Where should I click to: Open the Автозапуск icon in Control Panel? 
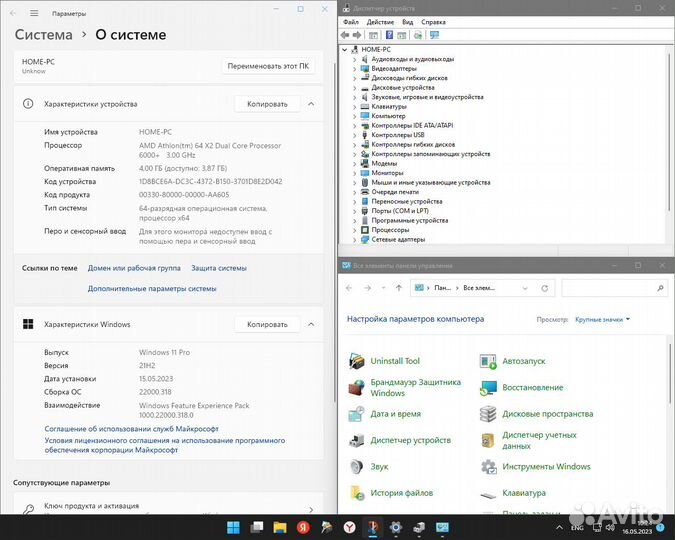point(488,361)
